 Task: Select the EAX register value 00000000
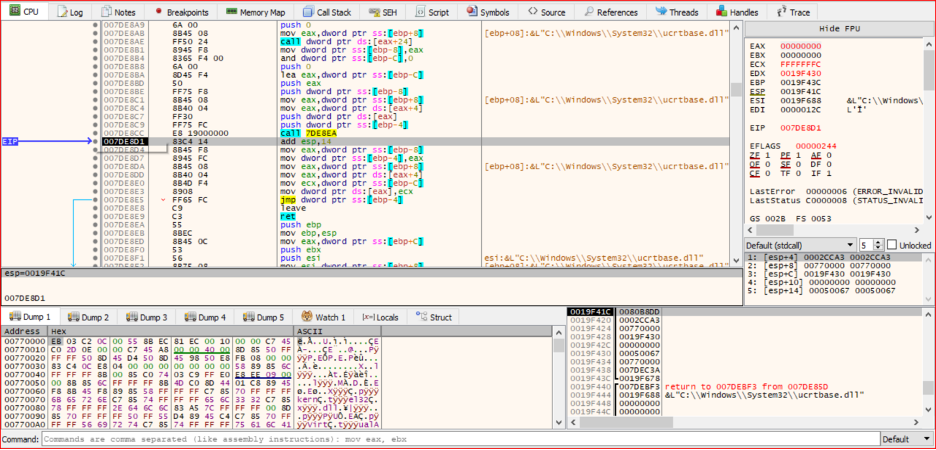(800, 46)
